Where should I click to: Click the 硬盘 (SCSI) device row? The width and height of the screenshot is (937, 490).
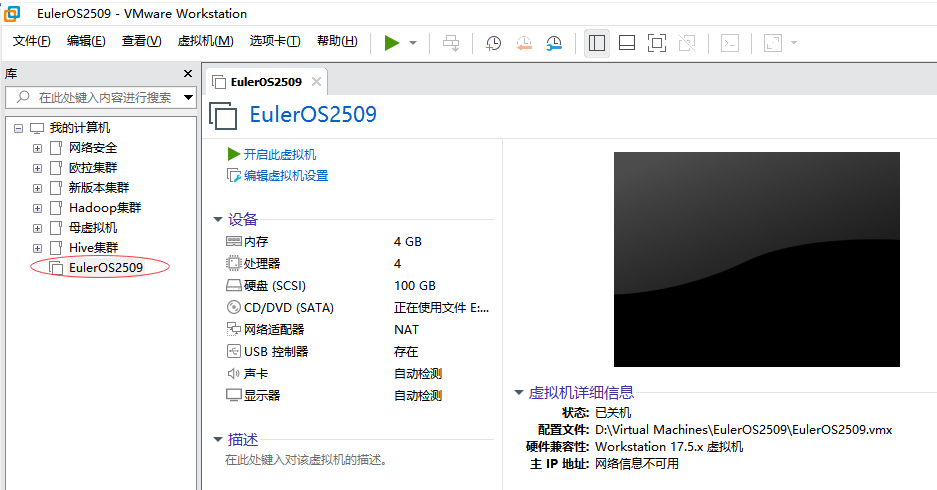(357, 286)
